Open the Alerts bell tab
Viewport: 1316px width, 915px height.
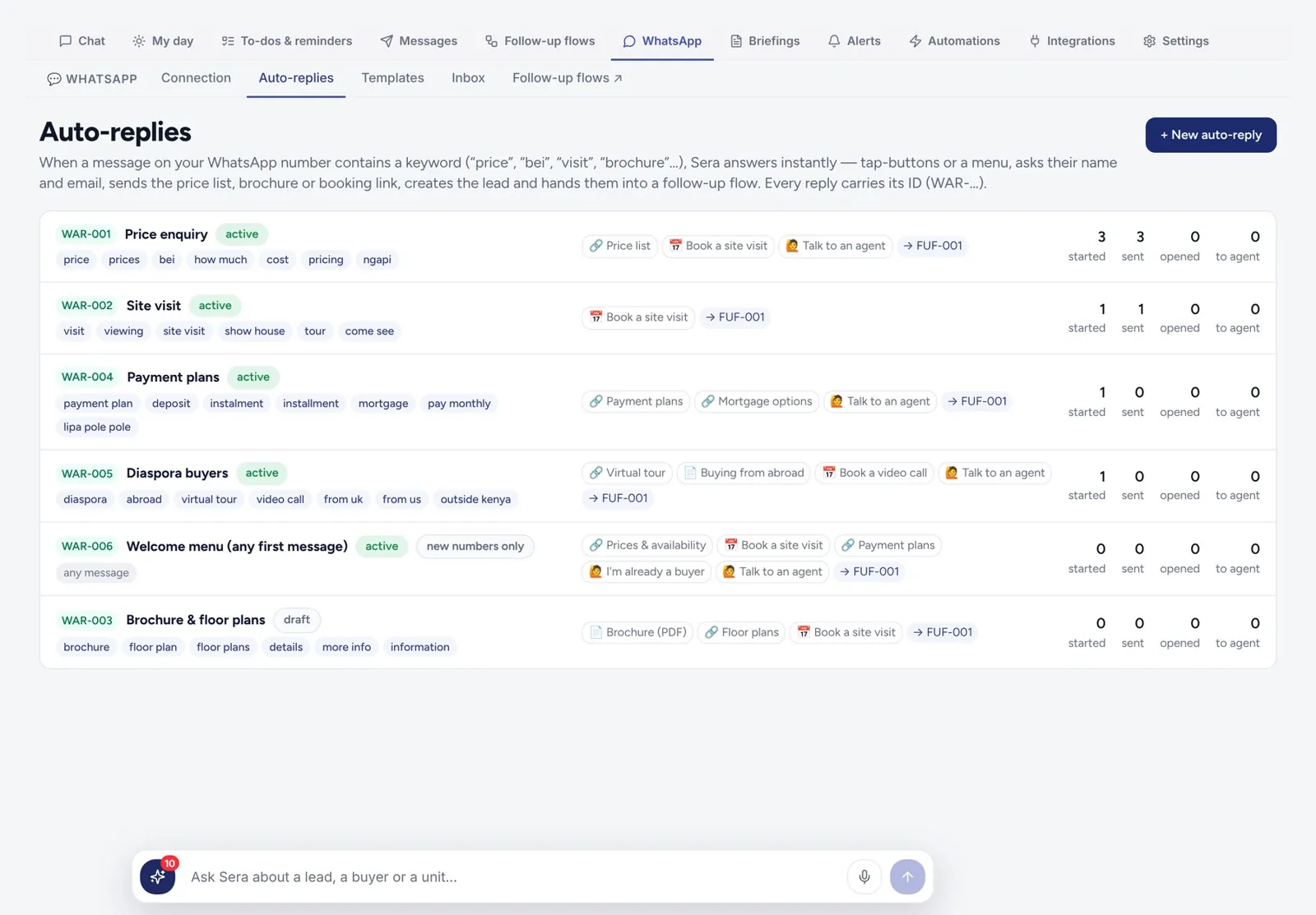(x=855, y=41)
